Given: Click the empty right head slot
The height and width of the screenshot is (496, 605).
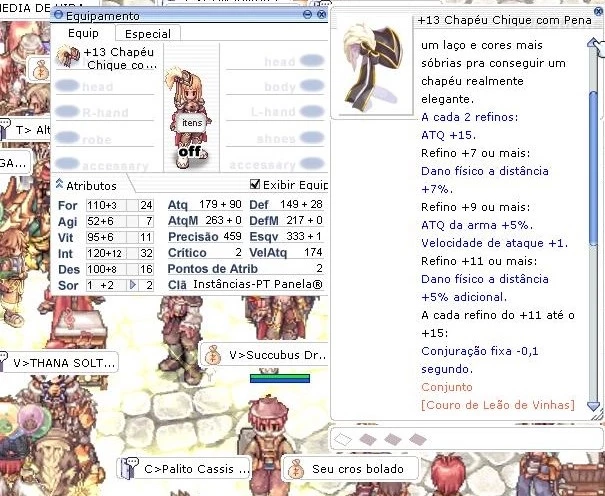Looking at the screenshot, I should click(x=275, y=61).
